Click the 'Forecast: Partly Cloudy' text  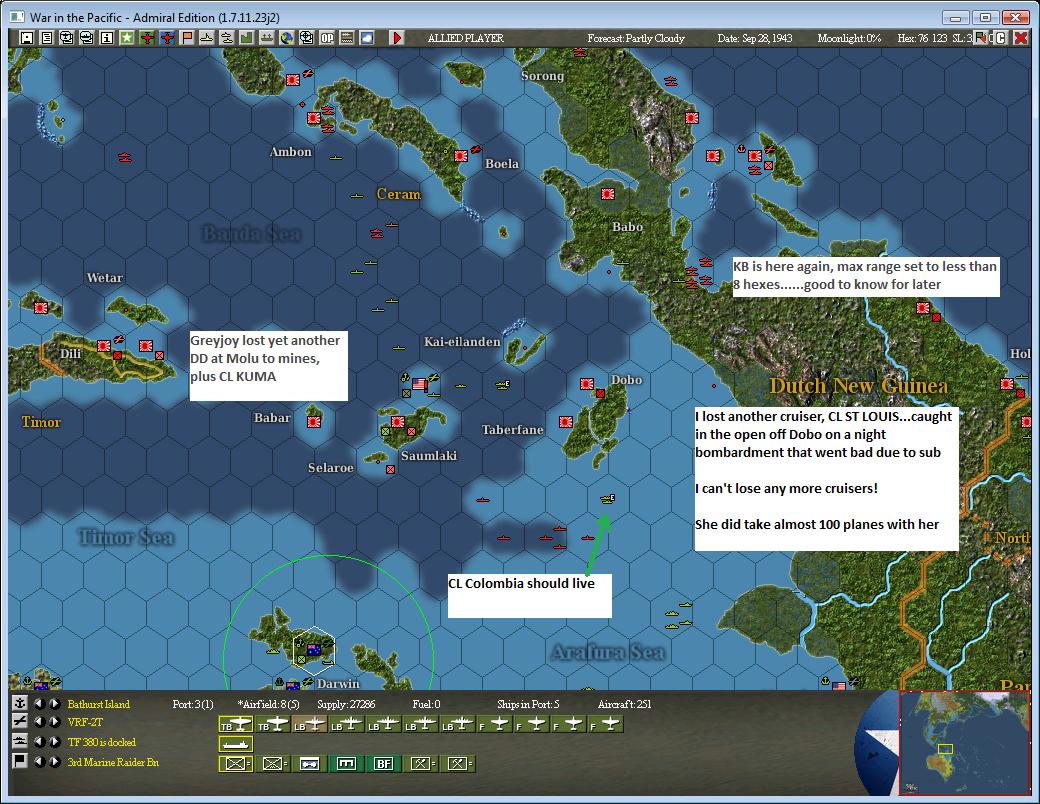click(x=635, y=38)
